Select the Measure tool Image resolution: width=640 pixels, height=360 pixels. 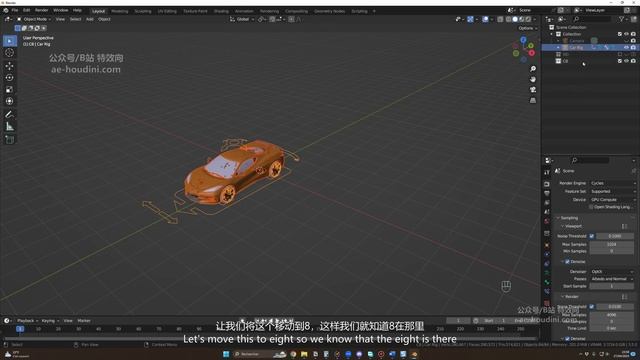point(10,127)
